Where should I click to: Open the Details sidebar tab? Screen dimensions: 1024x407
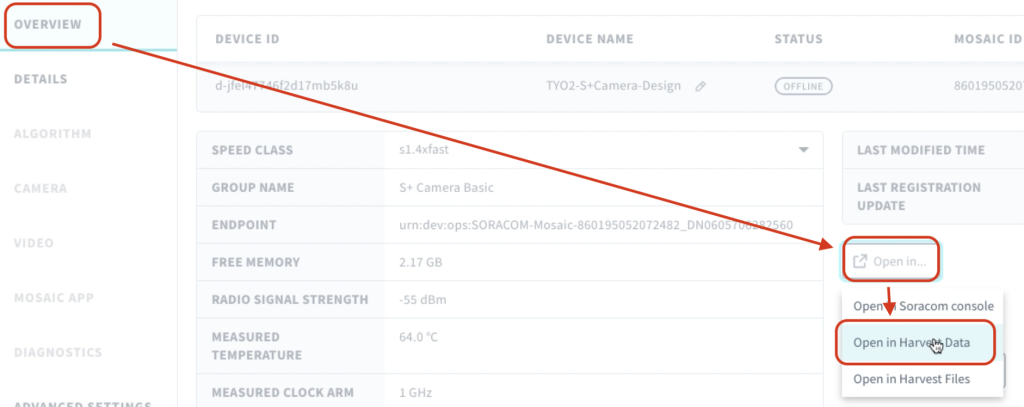click(41, 79)
